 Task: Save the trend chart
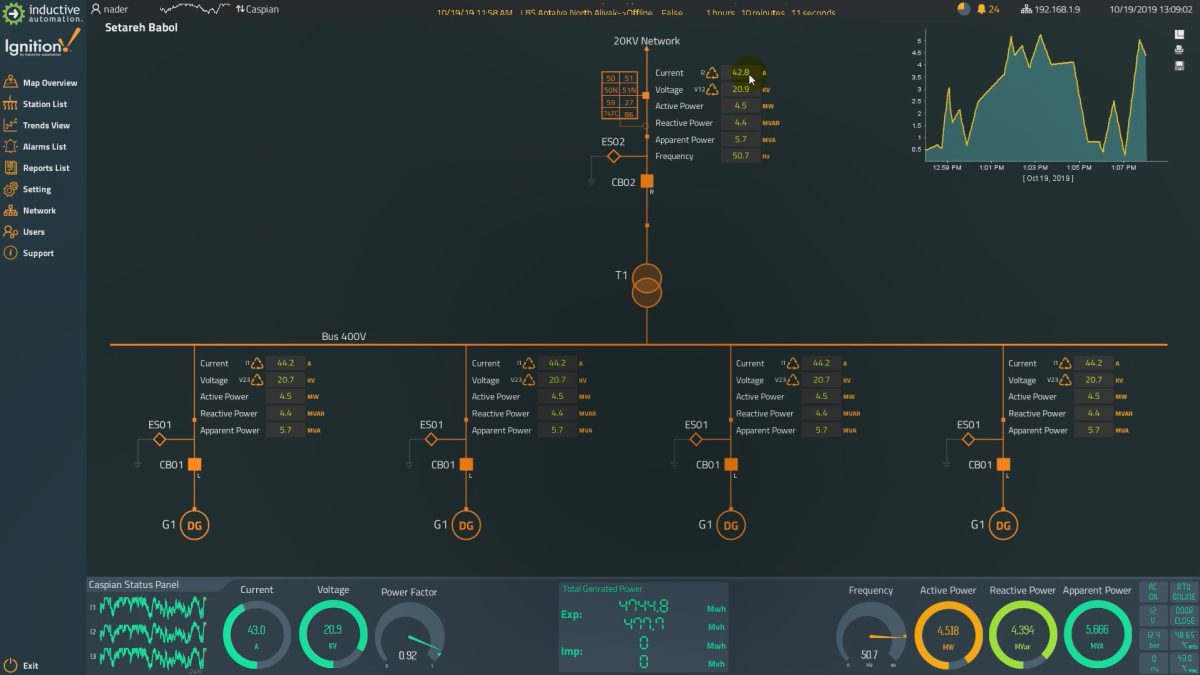[x=1179, y=65]
